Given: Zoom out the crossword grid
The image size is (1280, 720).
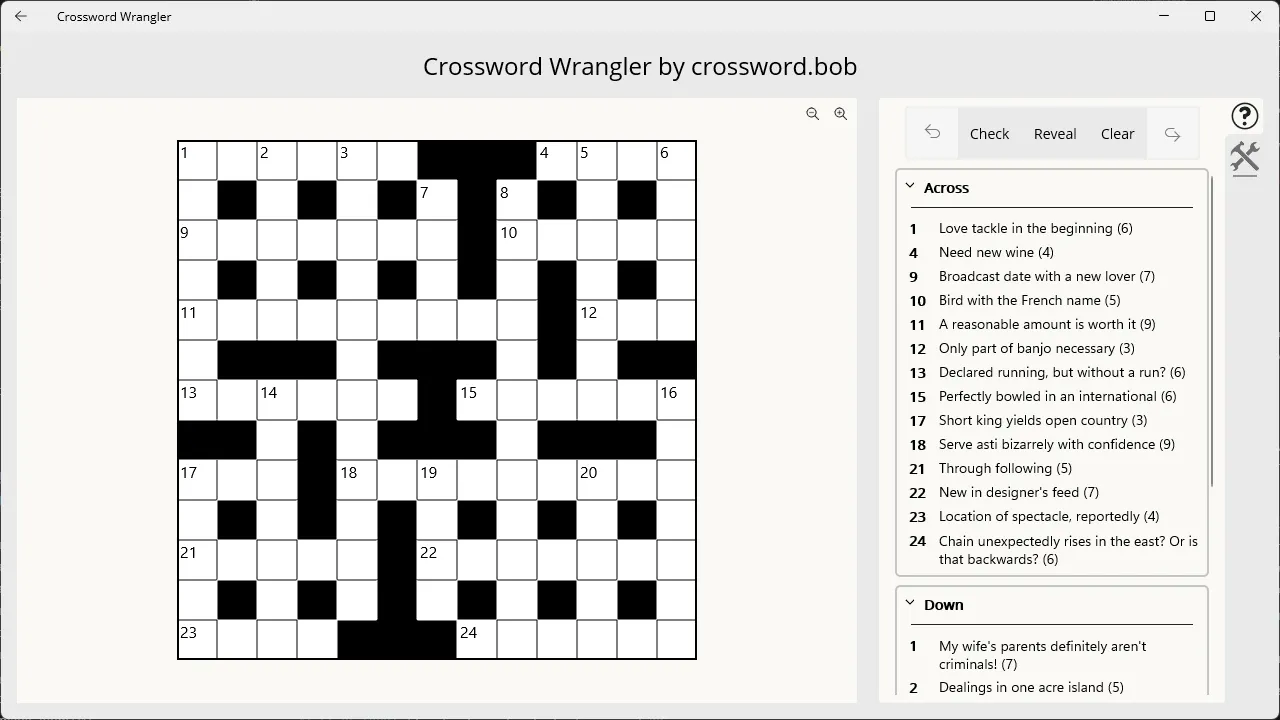Looking at the screenshot, I should click(x=813, y=114).
